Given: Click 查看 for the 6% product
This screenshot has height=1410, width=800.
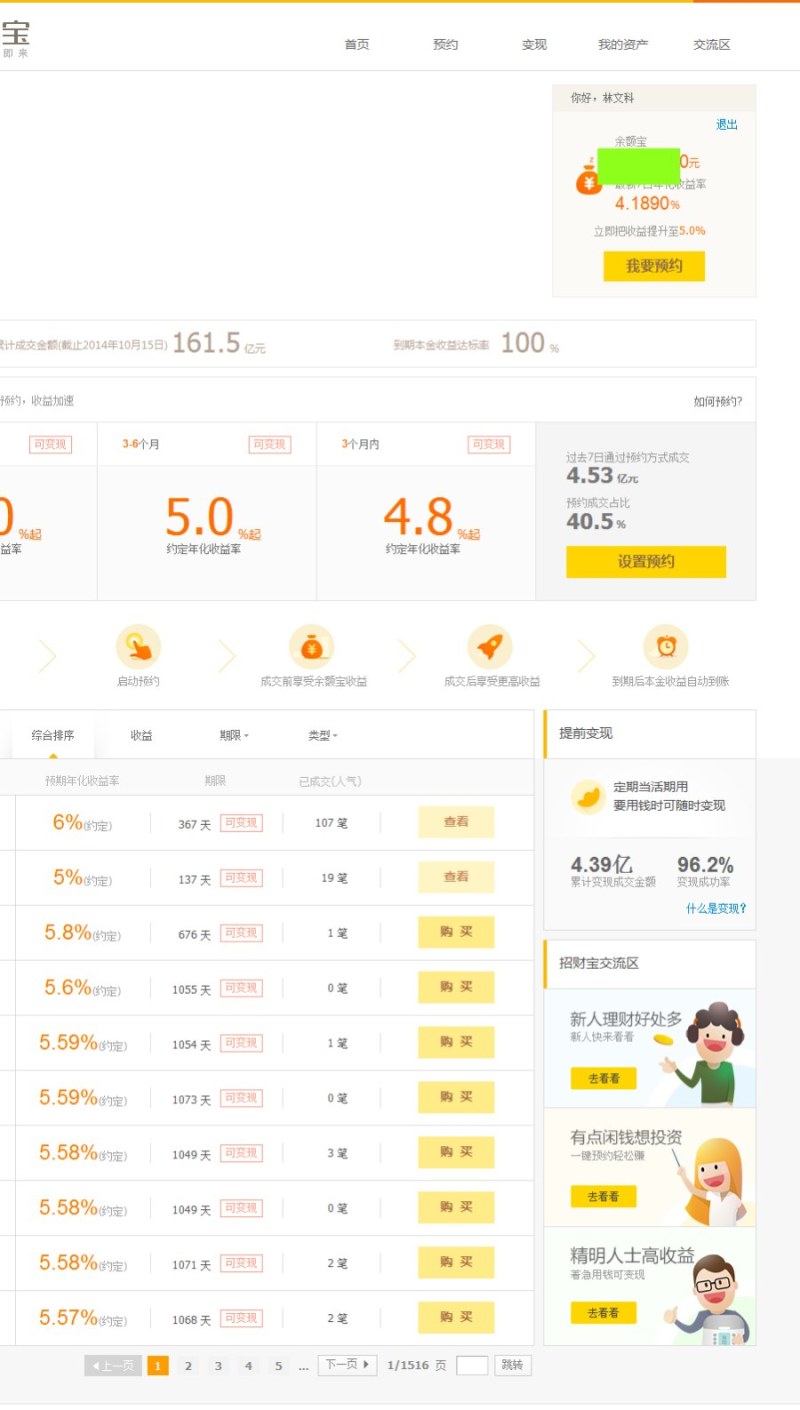Looking at the screenshot, I should pyautogui.click(x=455, y=822).
